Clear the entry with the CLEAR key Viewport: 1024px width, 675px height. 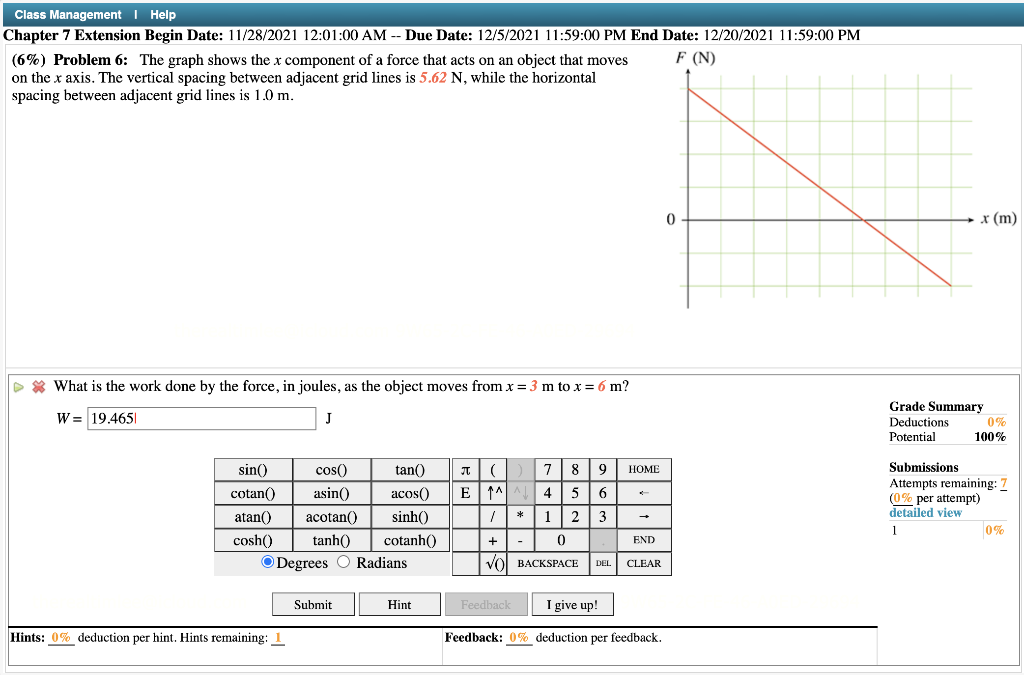644,563
